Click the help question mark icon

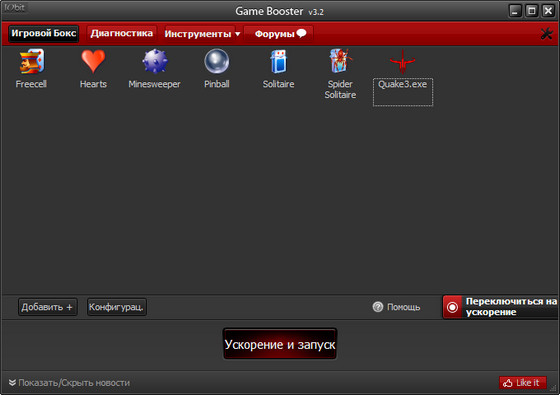tap(378, 307)
